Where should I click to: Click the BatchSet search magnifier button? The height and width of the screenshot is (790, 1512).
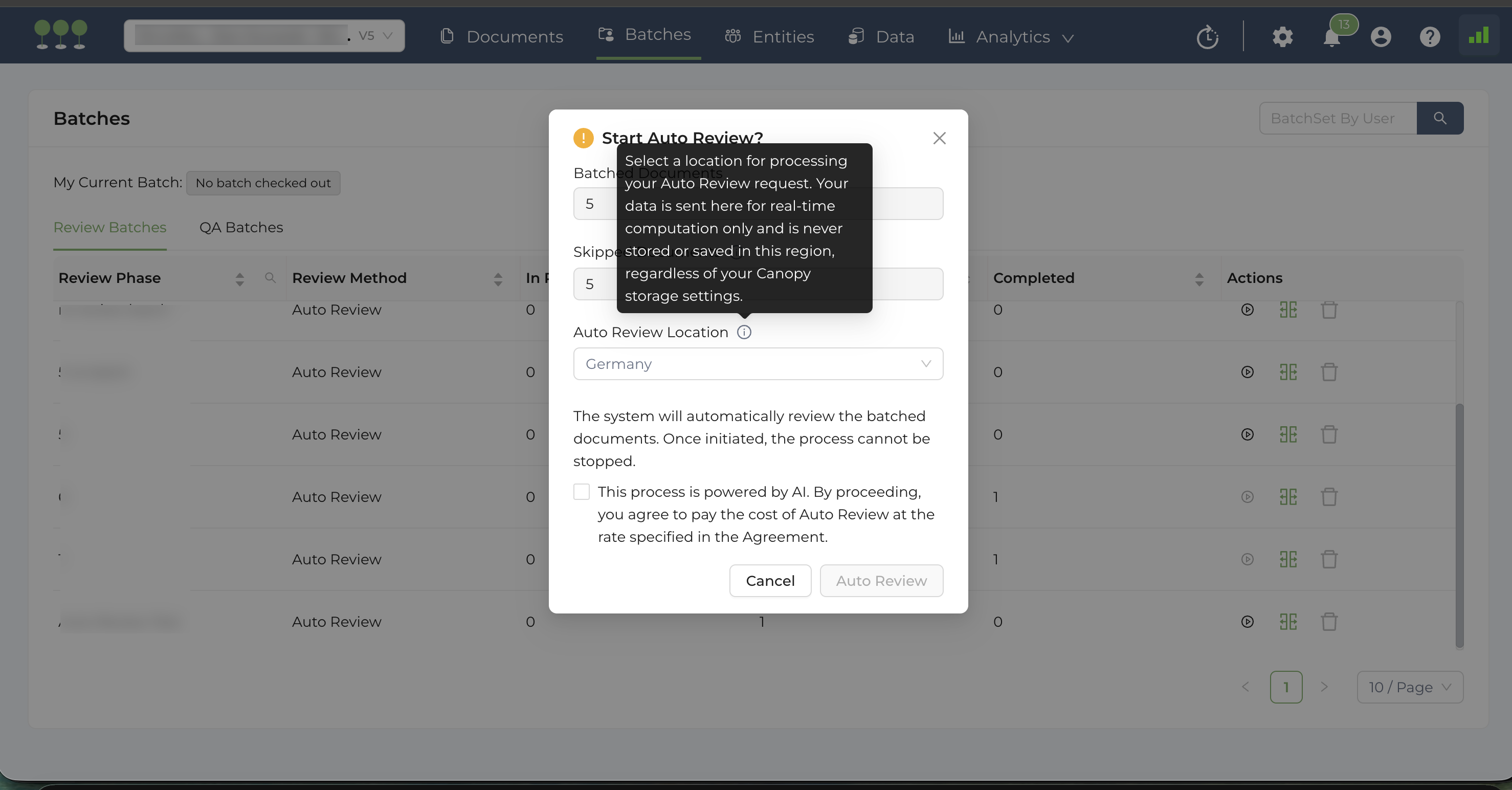(1439, 118)
